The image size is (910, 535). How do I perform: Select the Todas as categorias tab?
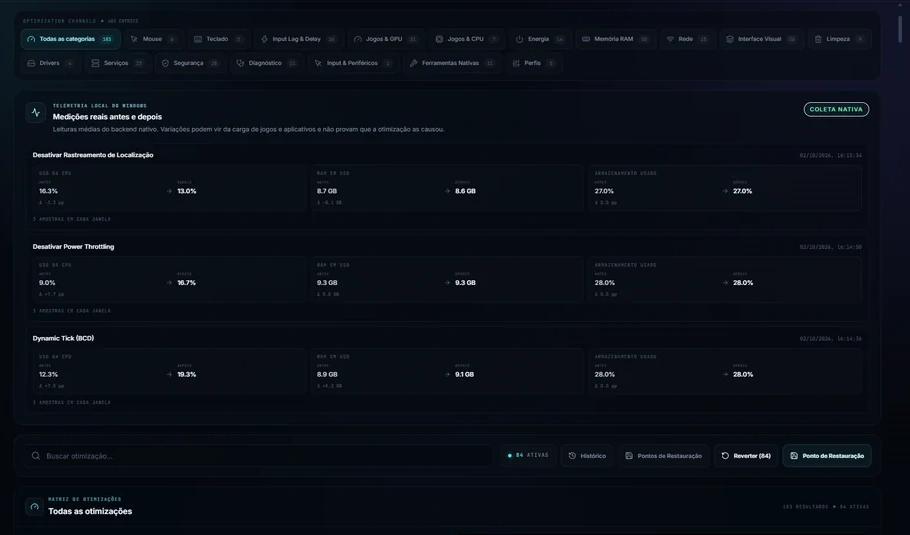(x=71, y=39)
